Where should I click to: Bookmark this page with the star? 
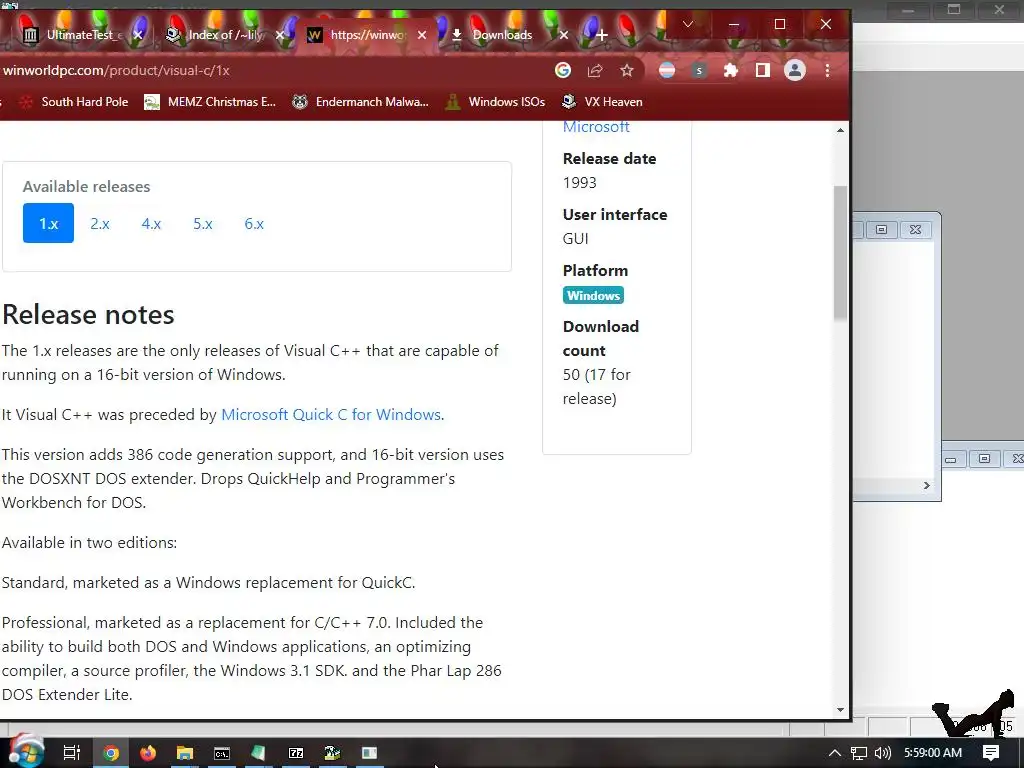point(627,71)
